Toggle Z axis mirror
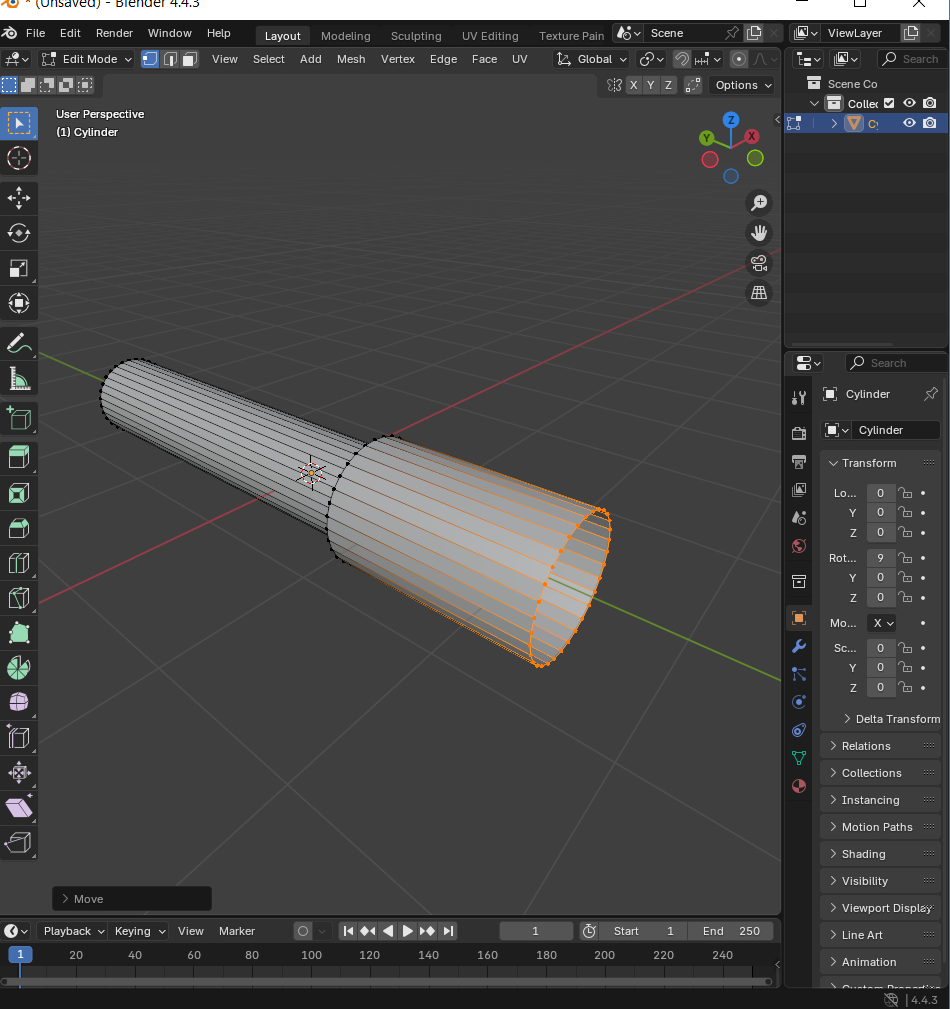 (x=668, y=85)
